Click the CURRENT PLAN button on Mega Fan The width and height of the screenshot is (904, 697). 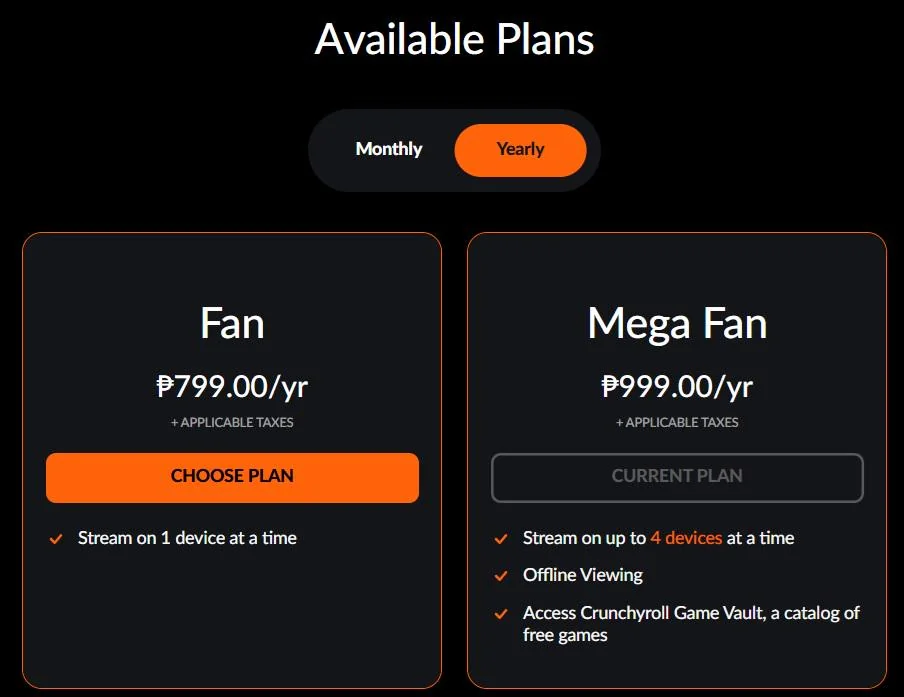tap(677, 477)
